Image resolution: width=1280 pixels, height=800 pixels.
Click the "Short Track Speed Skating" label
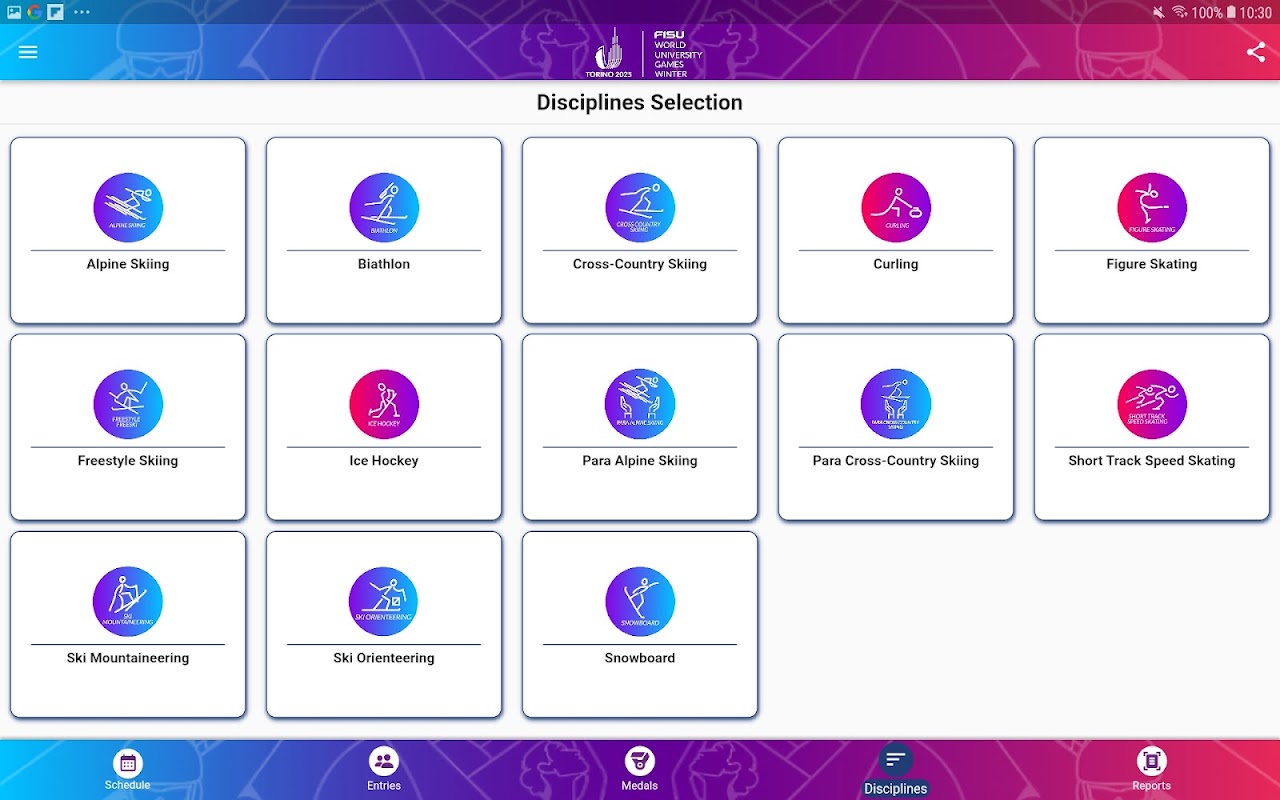point(1152,461)
